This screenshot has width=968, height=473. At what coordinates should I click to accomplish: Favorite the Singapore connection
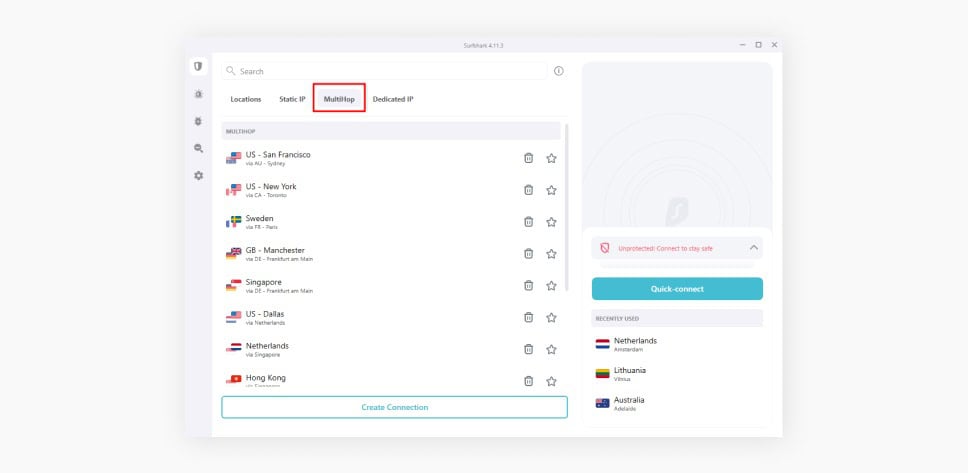551,285
